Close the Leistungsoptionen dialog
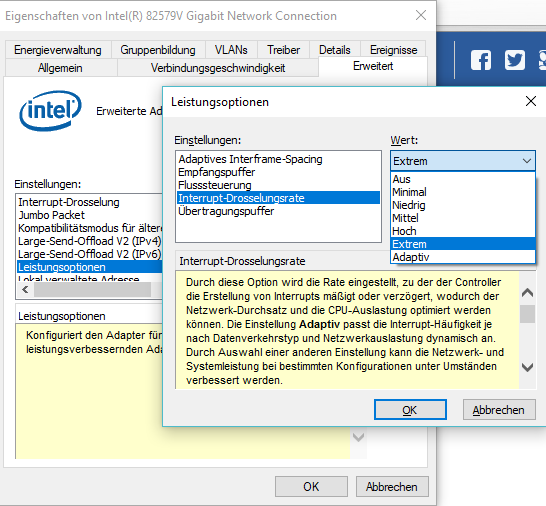Image resolution: width=546 pixels, height=506 pixels. tap(531, 101)
